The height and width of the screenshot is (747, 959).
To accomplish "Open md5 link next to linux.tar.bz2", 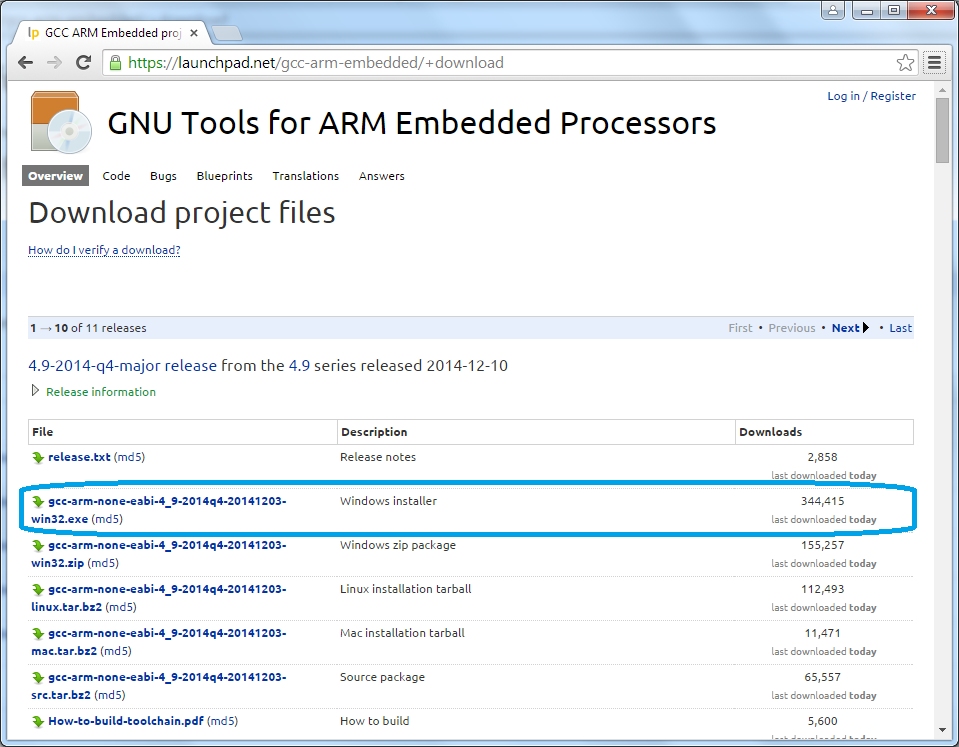I will tap(121, 608).
